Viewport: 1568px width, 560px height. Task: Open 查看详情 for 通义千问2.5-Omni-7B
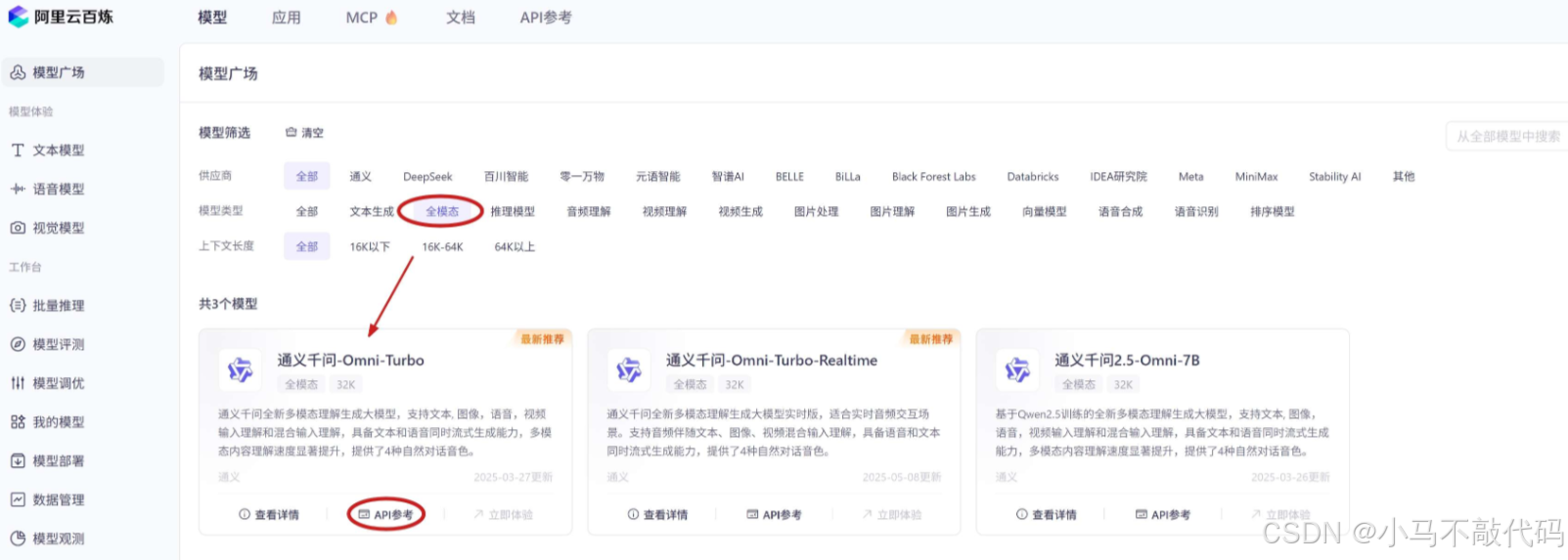pyautogui.click(x=1046, y=515)
